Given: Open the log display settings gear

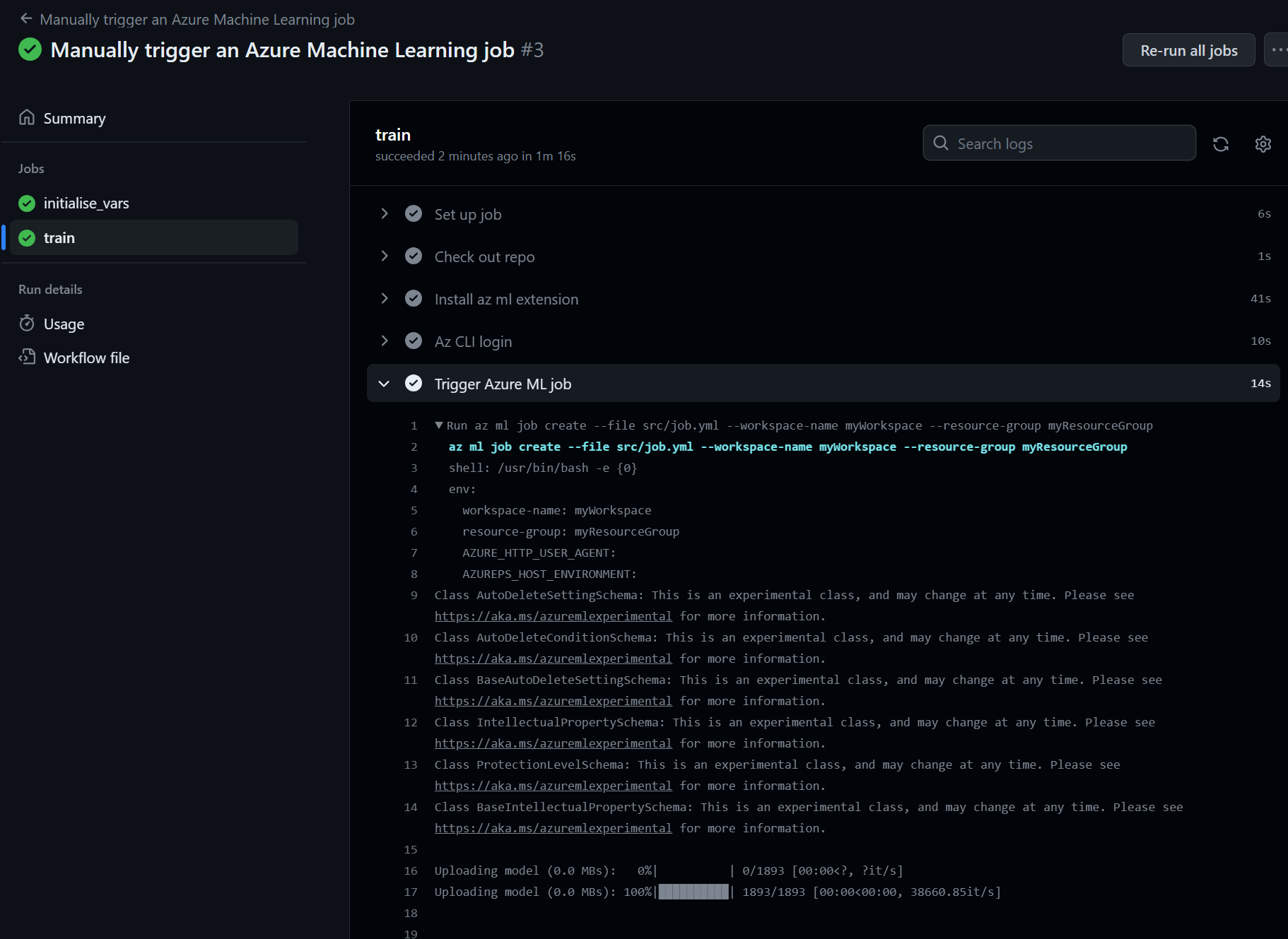Looking at the screenshot, I should 1263,143.
